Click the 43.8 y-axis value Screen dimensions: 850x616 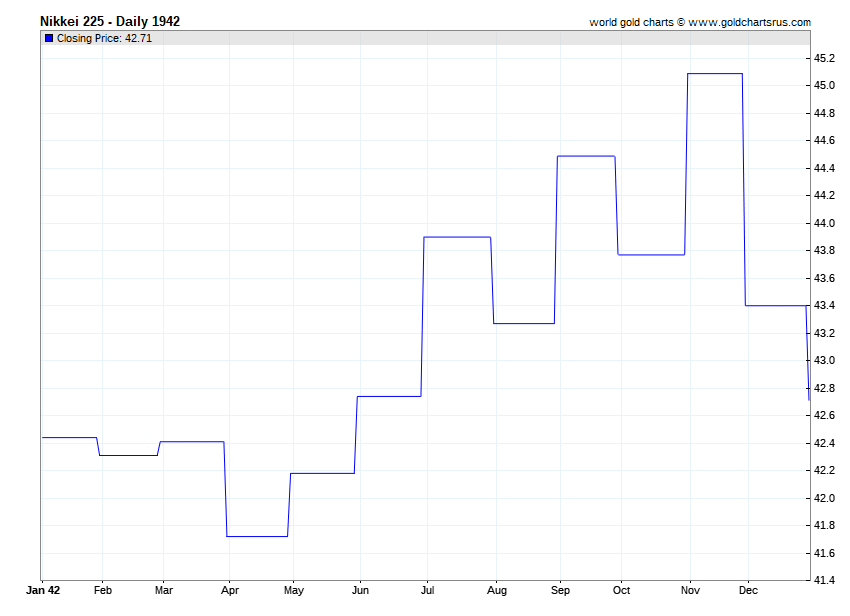click(824, 251)
